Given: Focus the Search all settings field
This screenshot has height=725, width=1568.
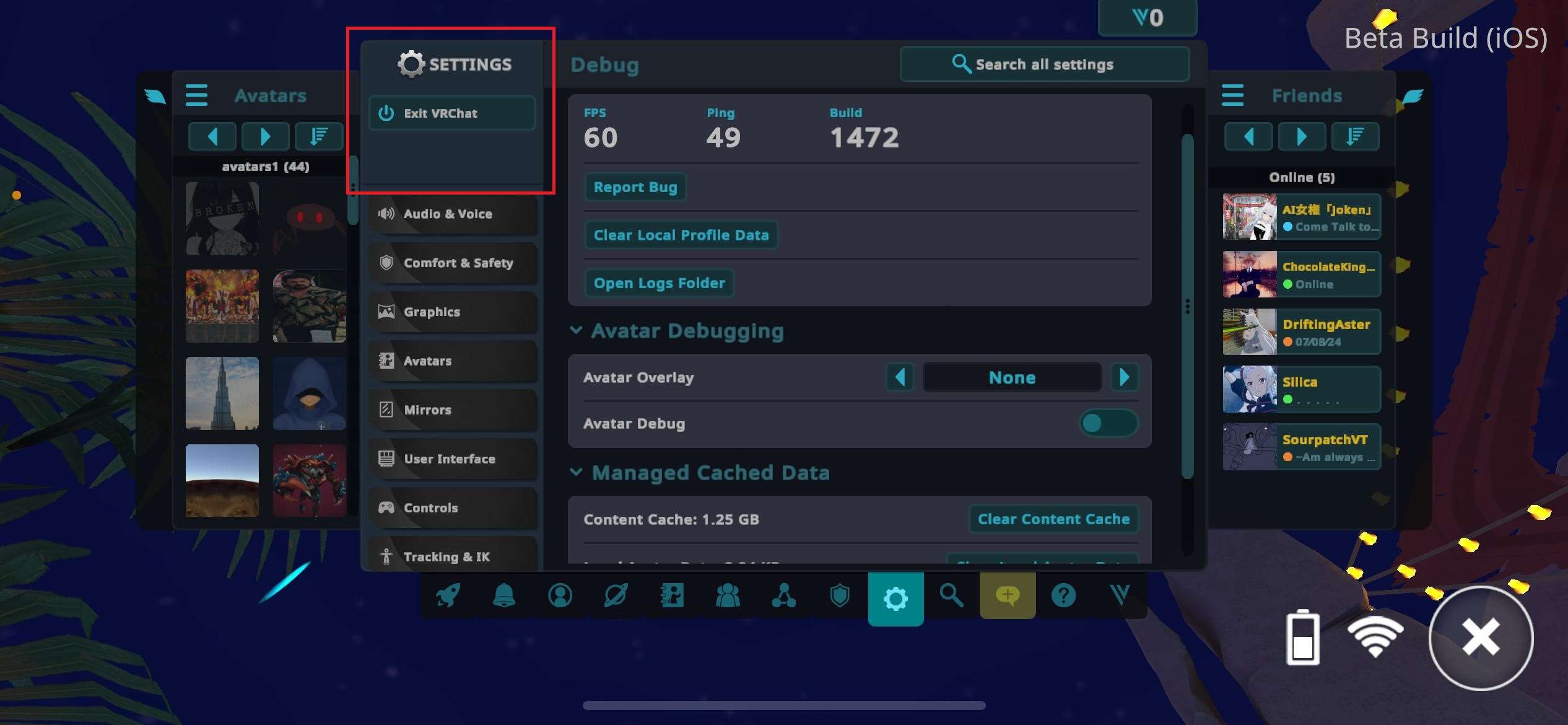Looking at the screenshot, I should [1045, 64].
